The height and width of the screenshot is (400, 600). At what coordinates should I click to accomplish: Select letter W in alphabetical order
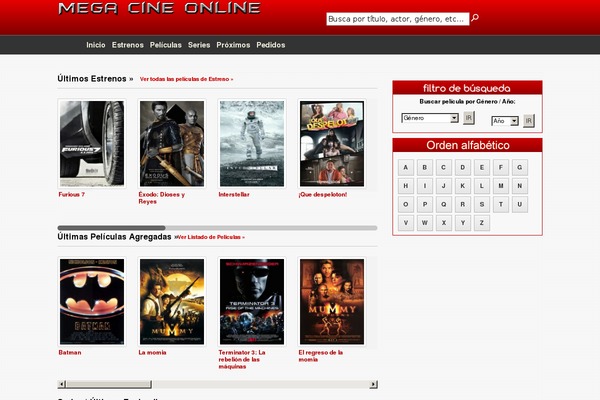pyautogui.click(x=425, y=223)
